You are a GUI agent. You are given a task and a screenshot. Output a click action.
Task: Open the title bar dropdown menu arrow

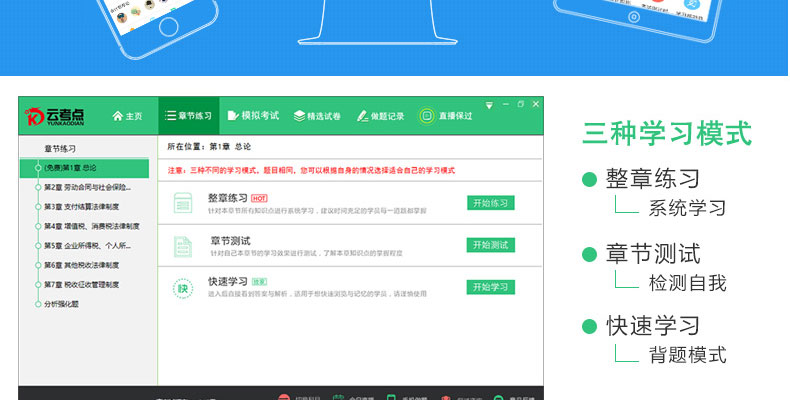coord(489,104)
